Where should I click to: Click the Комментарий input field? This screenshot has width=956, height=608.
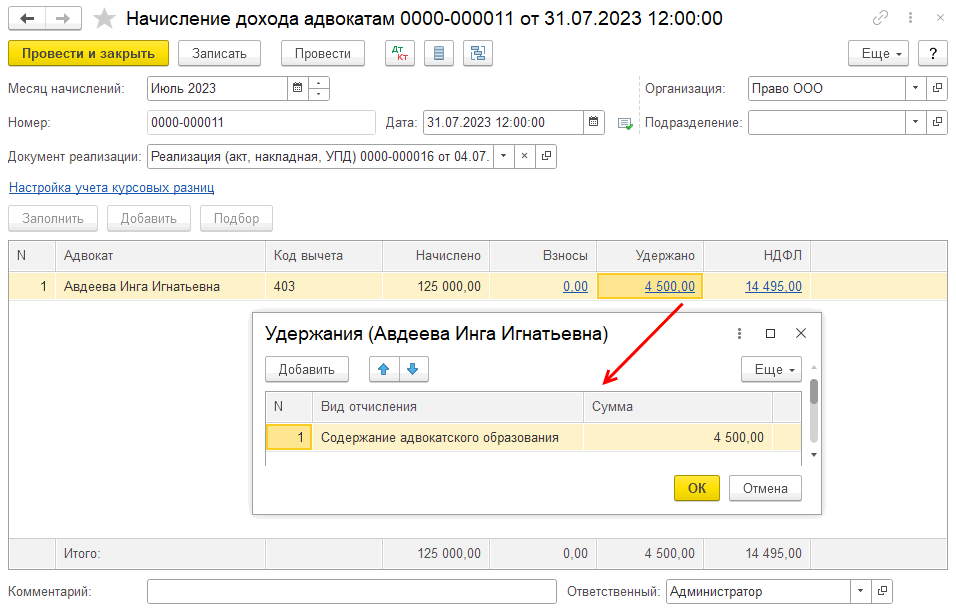pos(351,591)
